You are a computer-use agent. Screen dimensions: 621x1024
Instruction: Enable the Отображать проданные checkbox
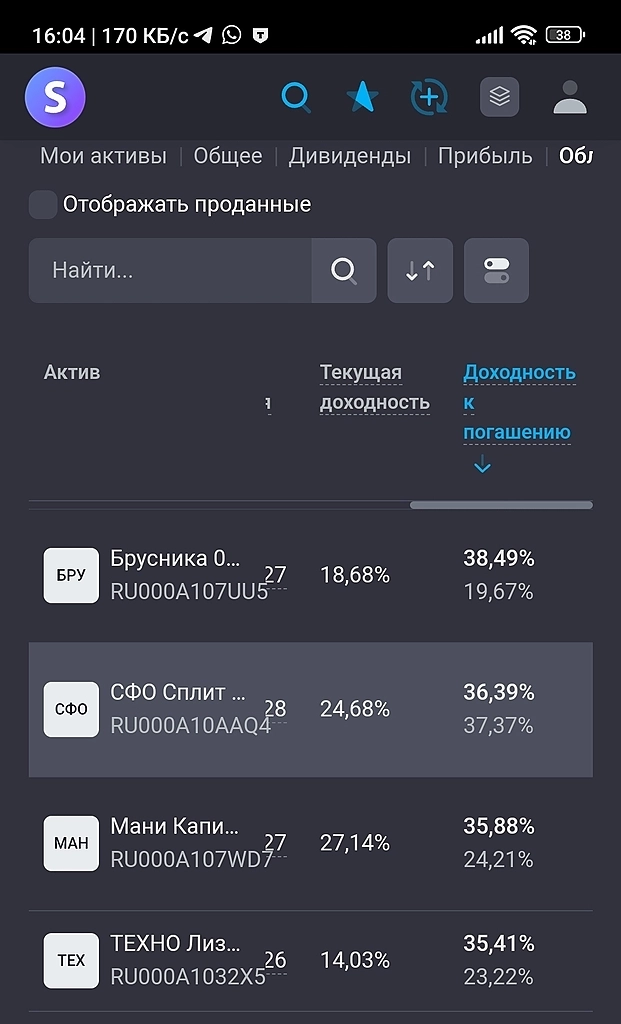[43, 205]
